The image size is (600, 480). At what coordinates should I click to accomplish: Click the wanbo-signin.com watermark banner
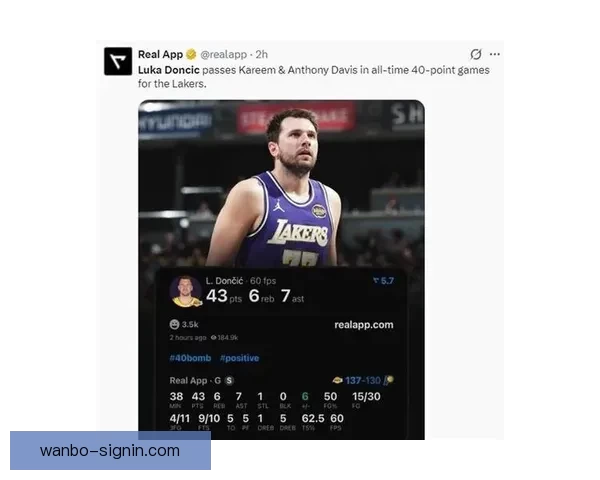coord(110,451)
